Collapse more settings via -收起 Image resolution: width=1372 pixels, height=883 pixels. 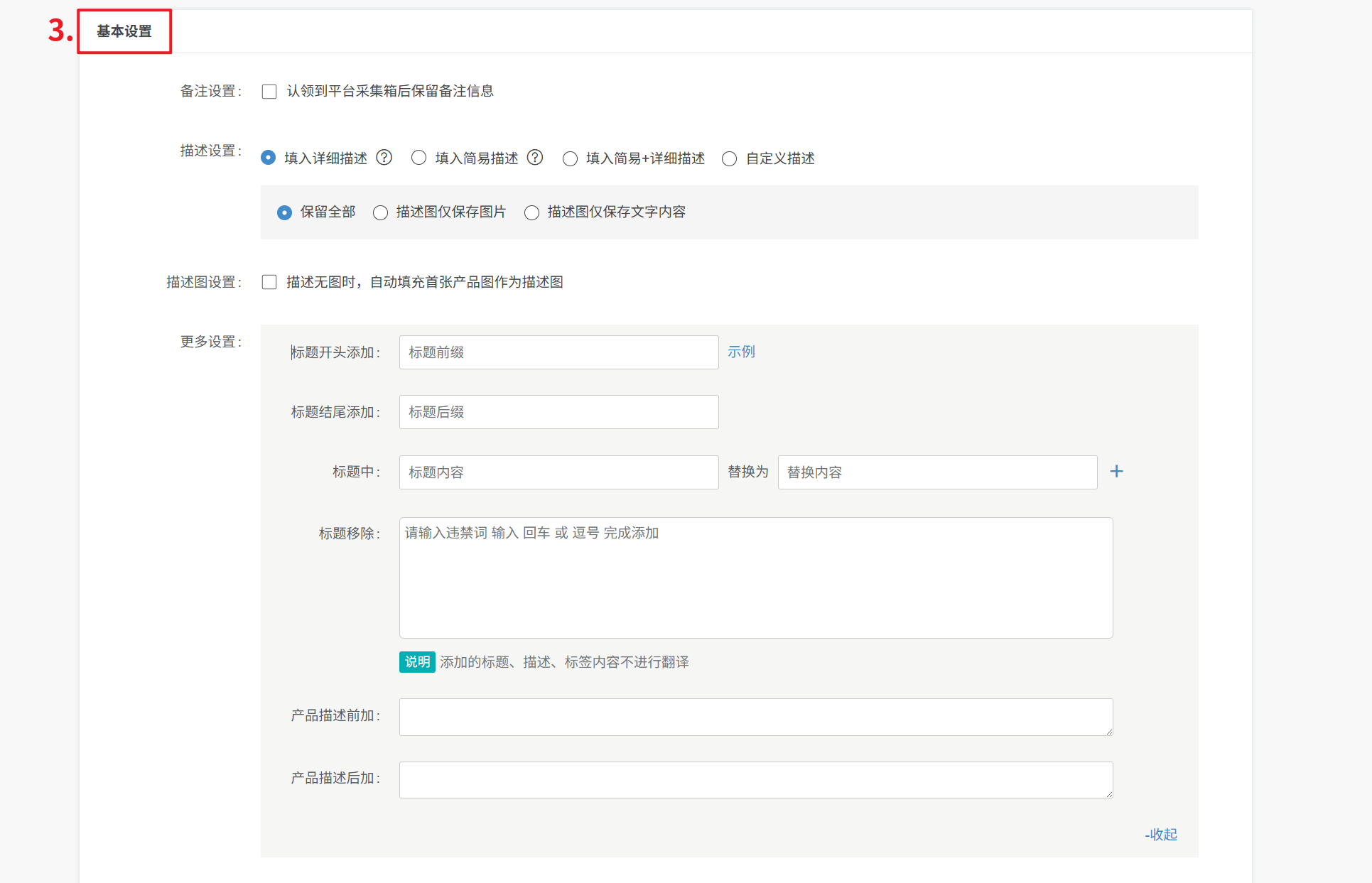point(1161,835)
